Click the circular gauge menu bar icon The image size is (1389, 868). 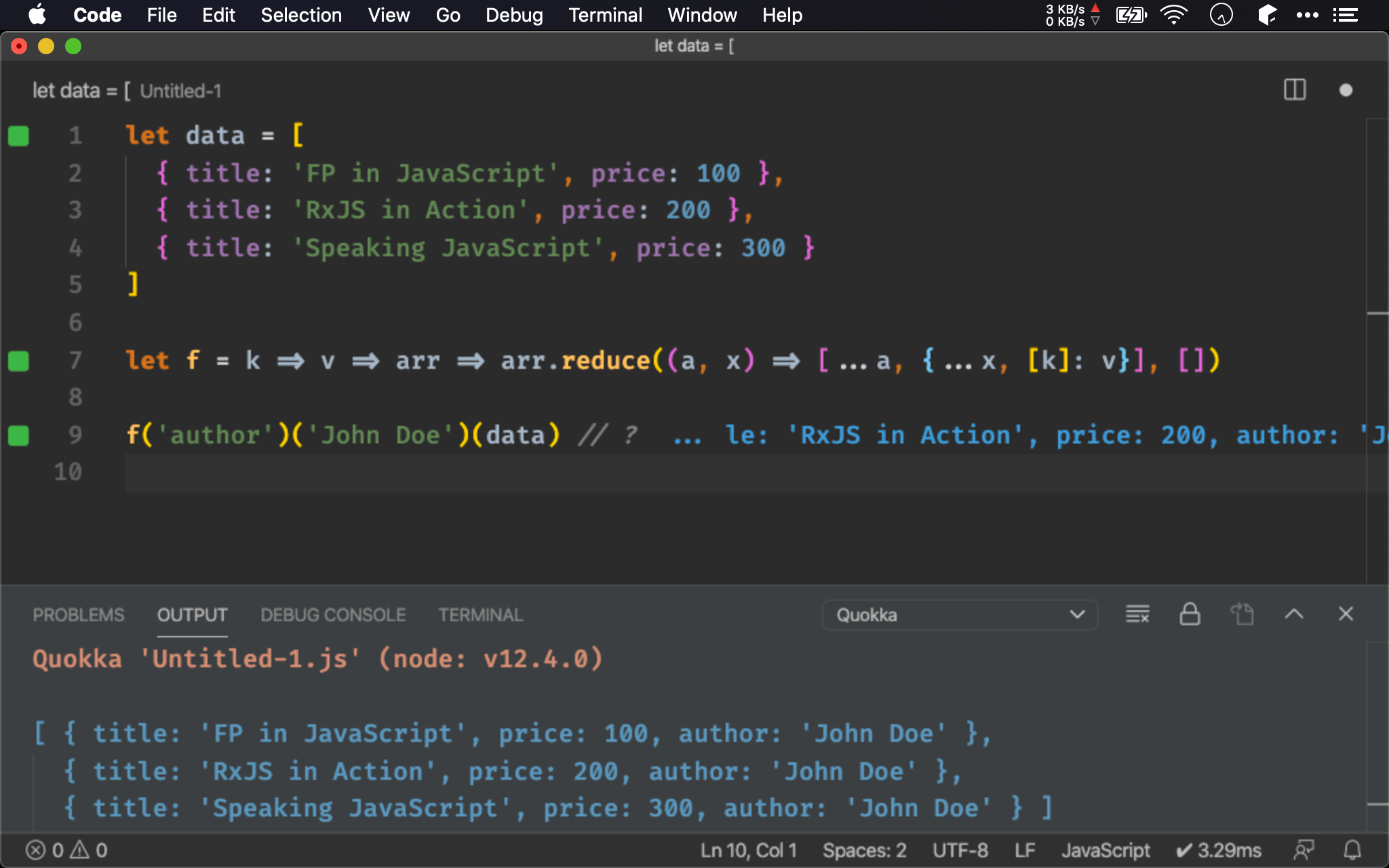coord(1221,15)
